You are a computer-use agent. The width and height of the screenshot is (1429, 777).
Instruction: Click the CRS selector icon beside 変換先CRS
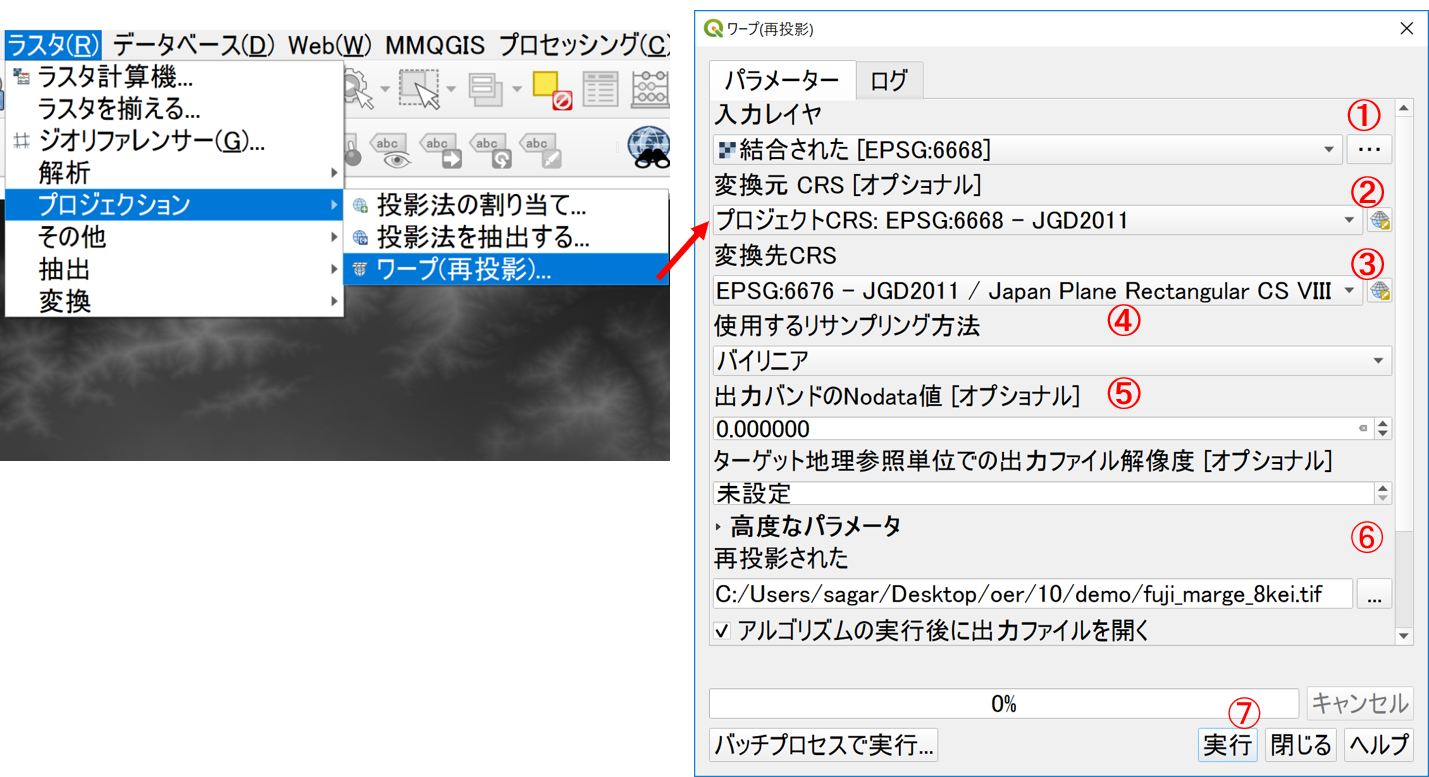tap(1380, 291)
